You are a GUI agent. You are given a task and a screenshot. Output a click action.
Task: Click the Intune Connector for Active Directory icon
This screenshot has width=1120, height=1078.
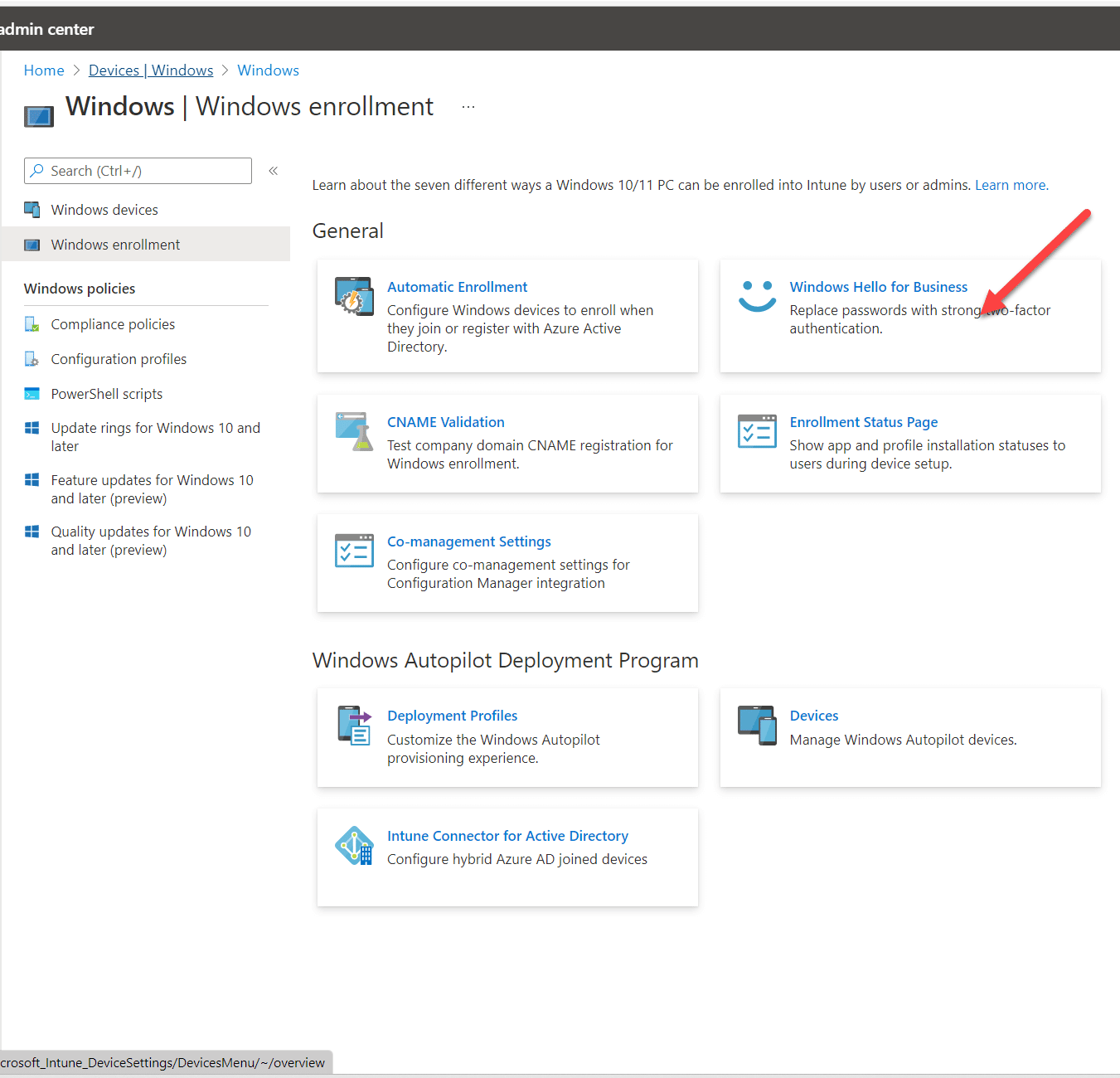click(x=354, y=845)
